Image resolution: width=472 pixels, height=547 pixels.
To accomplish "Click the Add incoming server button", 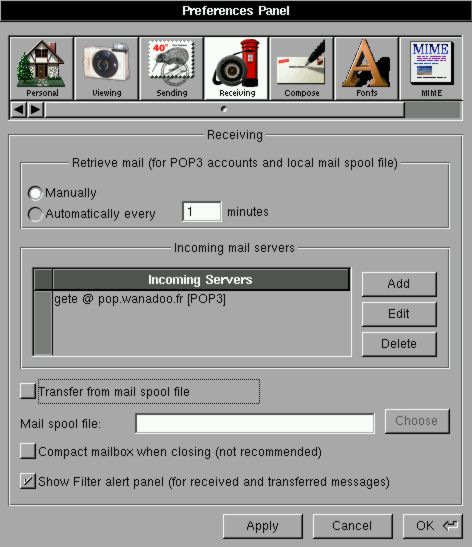I will click(399, 284).
